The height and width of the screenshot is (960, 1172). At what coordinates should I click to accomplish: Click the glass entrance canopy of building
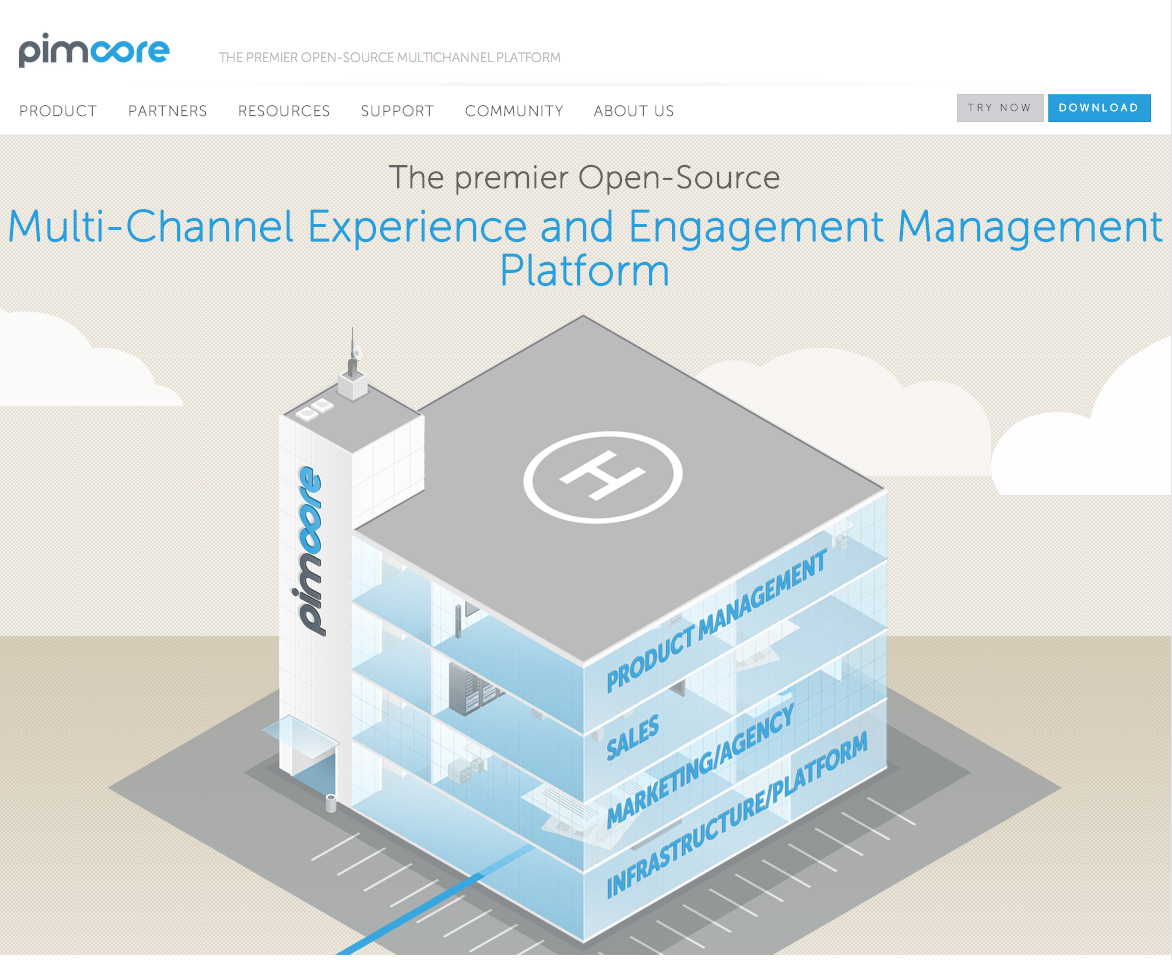(x=299, y=736)
